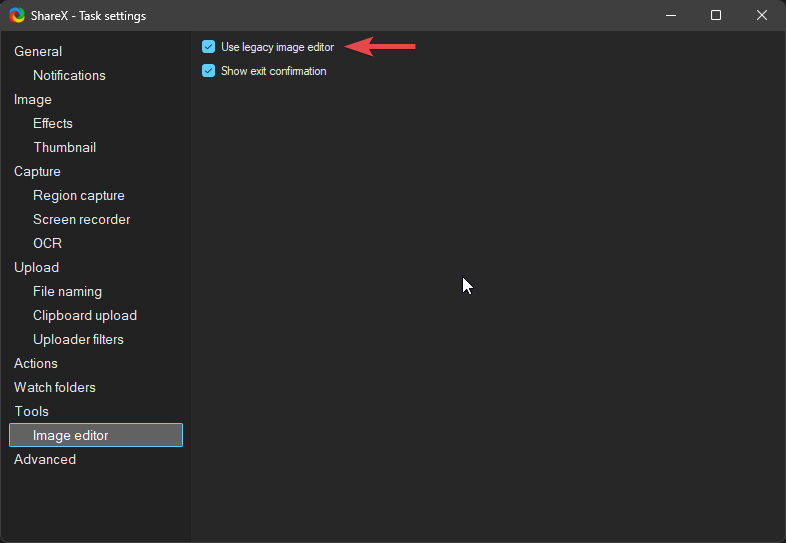Maximize the Task settings window
The image size is (786, 543).
(716, 16)
